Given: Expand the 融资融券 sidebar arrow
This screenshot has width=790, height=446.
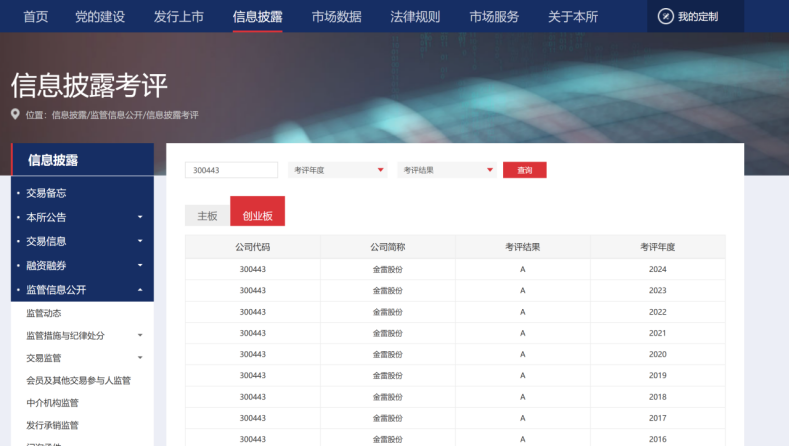Looking at the screenshot, I should click(140, 266).
